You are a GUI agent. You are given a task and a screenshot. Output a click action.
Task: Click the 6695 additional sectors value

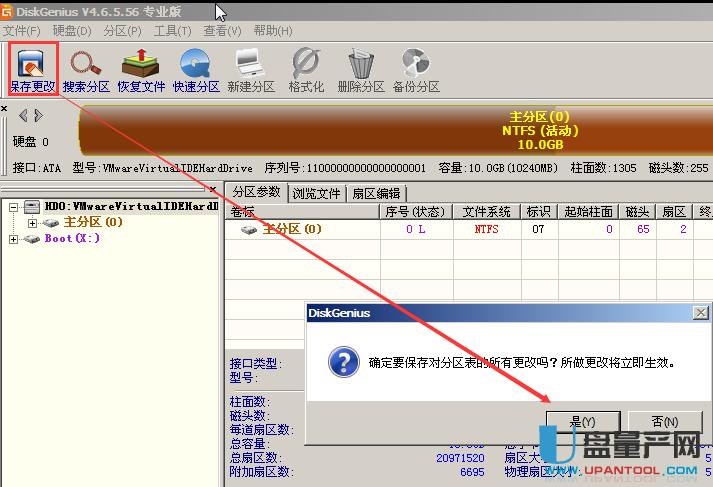(x=472, y=472)
